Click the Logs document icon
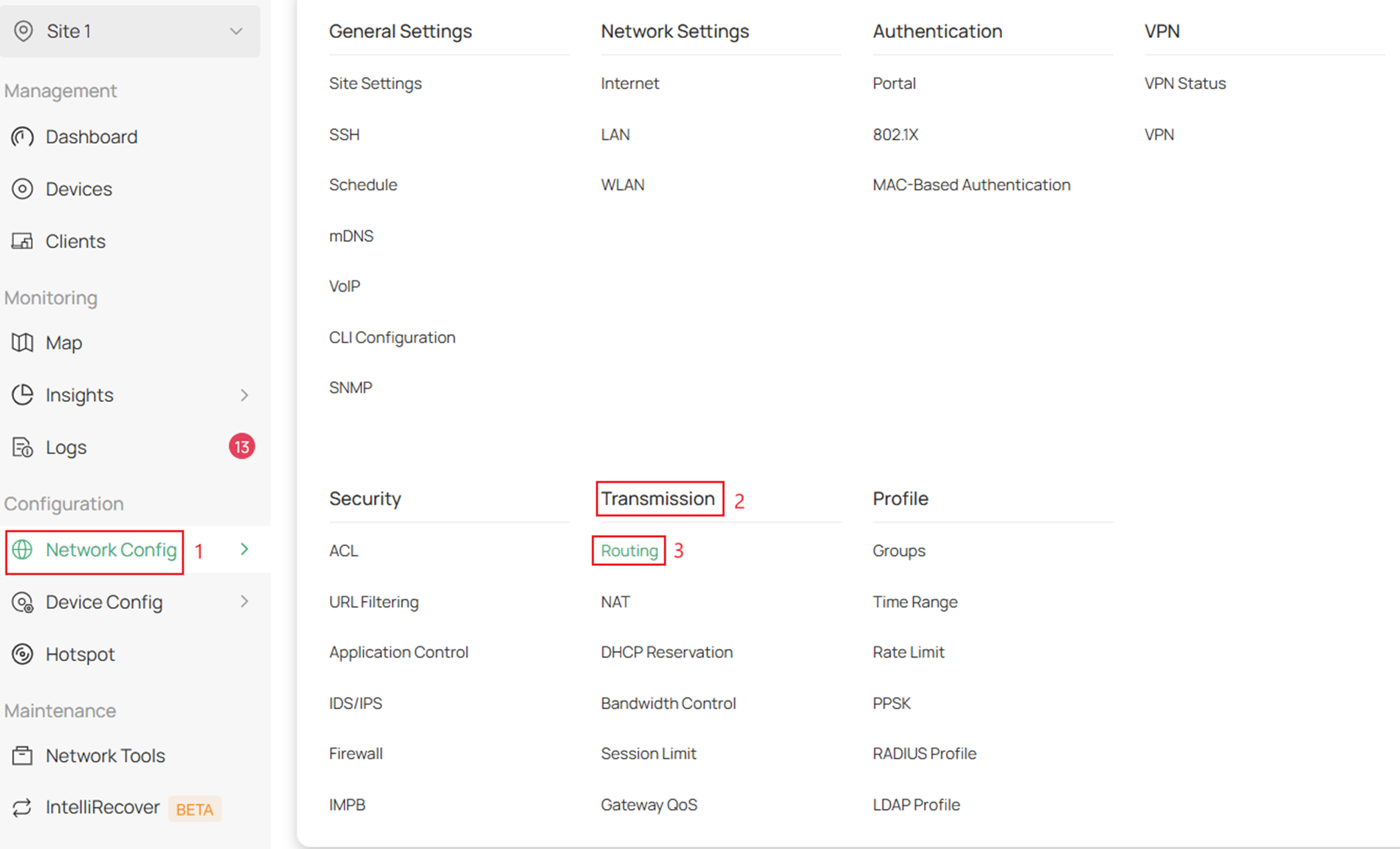 22,447
